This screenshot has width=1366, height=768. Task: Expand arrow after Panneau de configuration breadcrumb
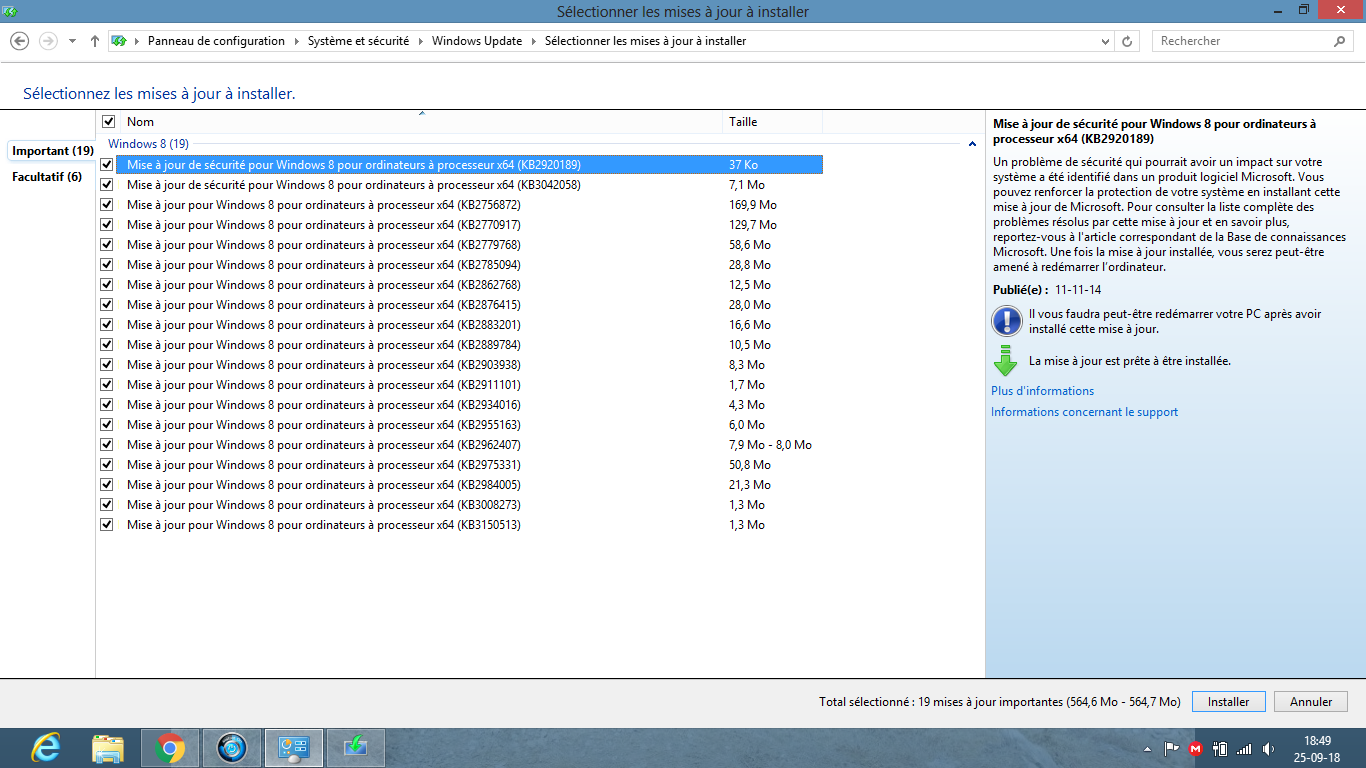pos(296,41)
